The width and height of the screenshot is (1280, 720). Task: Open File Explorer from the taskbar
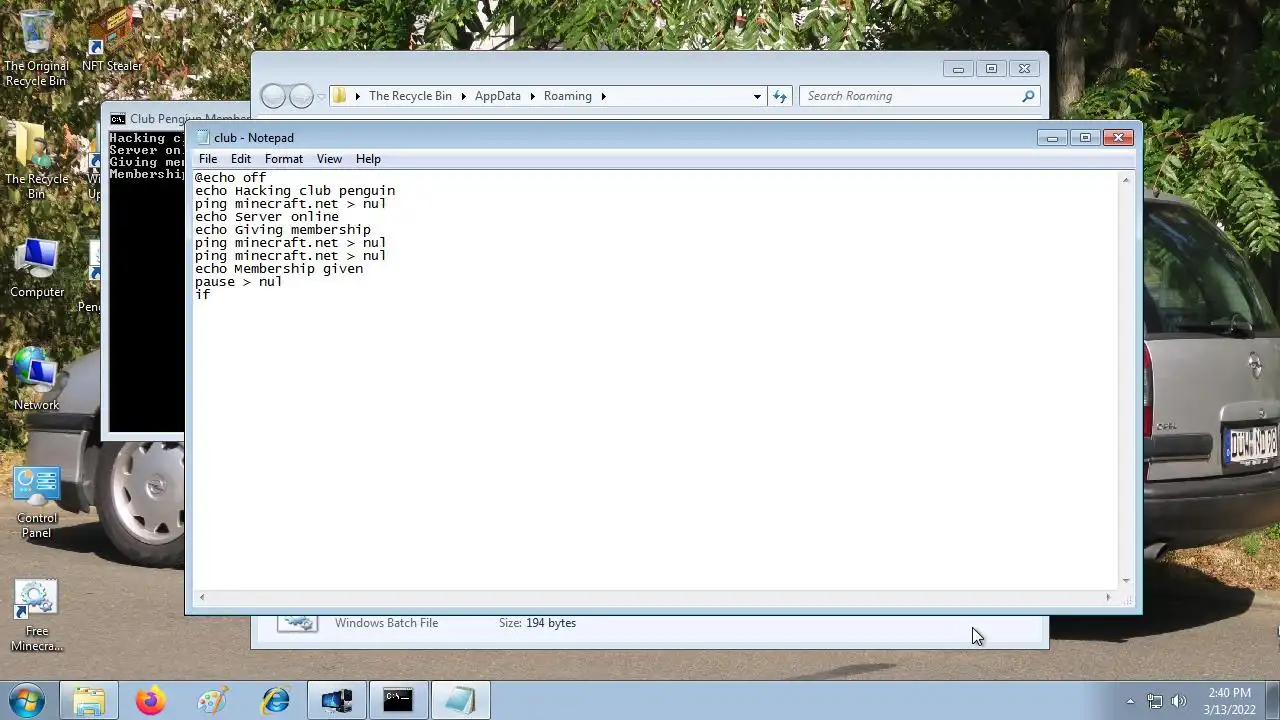coord(89,701)
